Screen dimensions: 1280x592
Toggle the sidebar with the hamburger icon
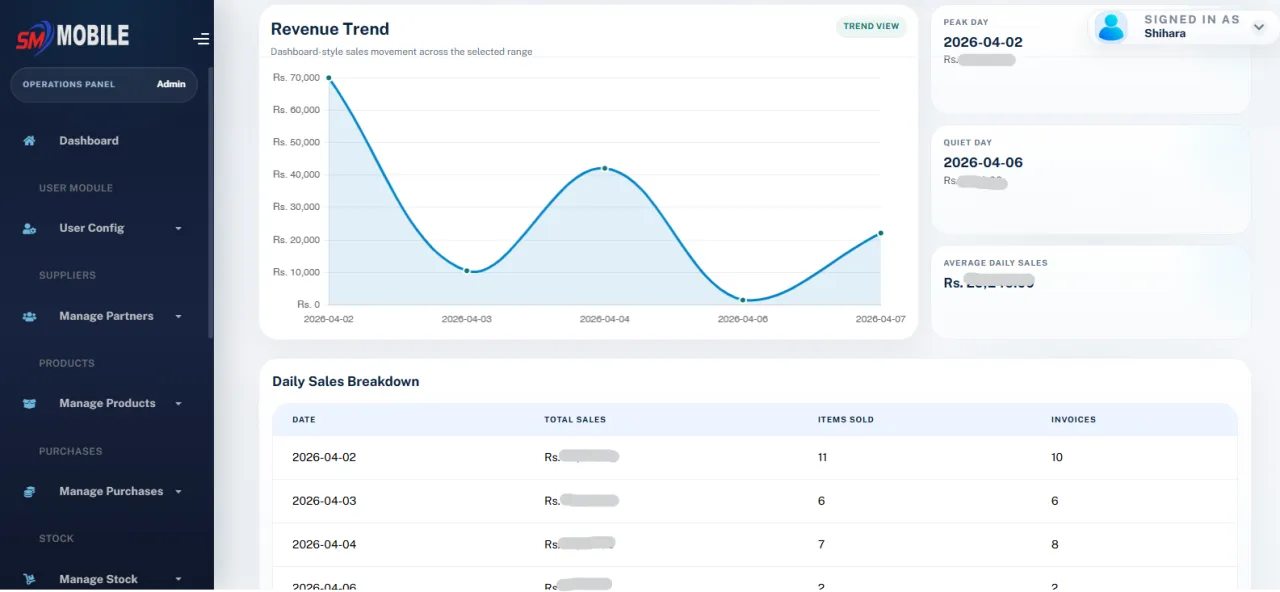(201, 39)
